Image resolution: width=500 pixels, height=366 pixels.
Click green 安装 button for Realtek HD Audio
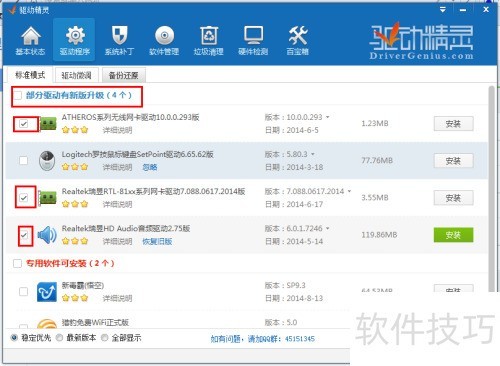pyautogui.click(x=453, y=235)
